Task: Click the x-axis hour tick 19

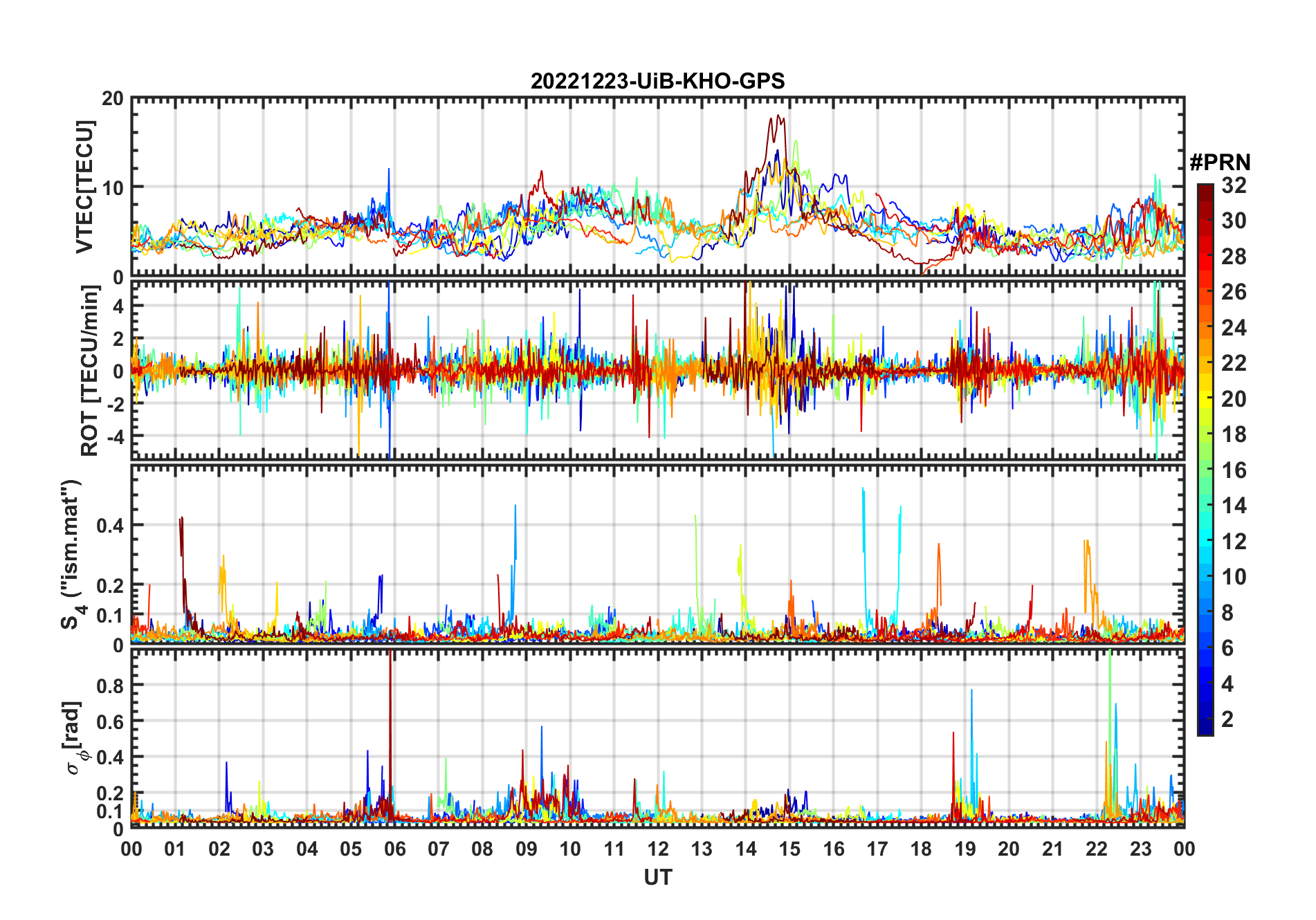Action: 965,849
